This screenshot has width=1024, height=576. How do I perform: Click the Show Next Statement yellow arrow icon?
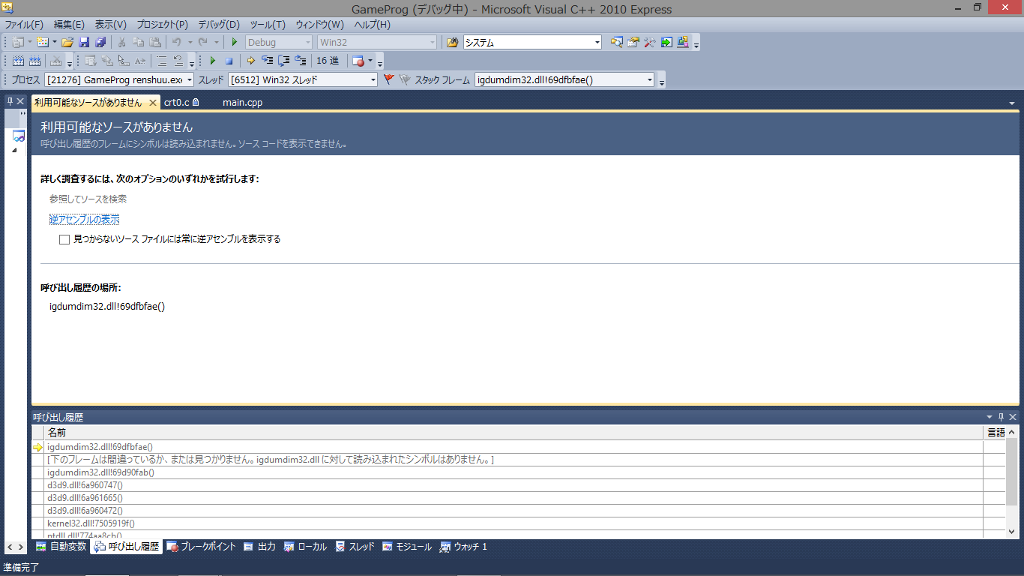point(251,61)
